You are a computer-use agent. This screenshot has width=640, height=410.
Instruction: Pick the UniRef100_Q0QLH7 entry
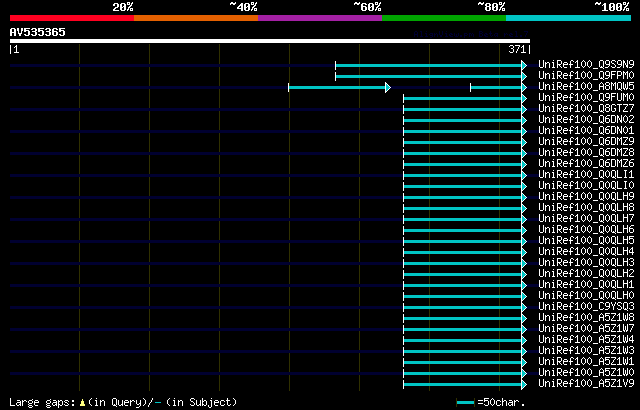click(x=586, y=218)
